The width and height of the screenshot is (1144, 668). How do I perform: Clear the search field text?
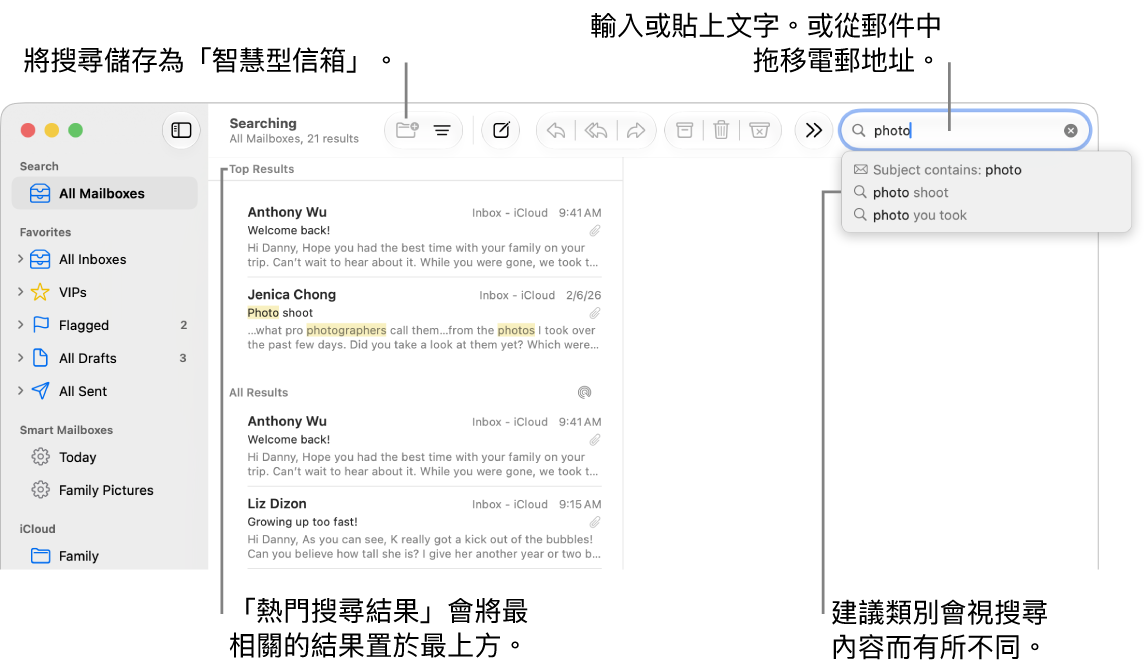click(x=1070, y=131)
